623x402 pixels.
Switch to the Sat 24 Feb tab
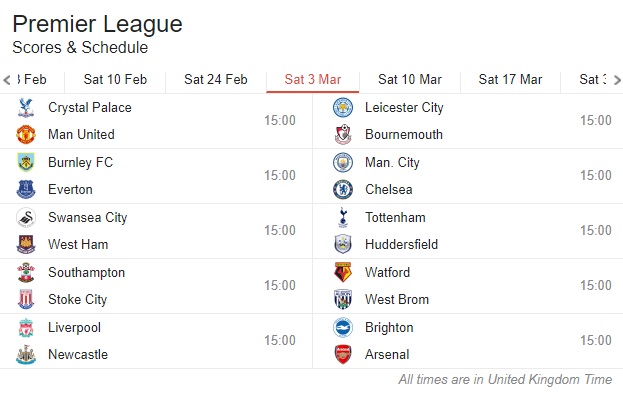point(216,79)
